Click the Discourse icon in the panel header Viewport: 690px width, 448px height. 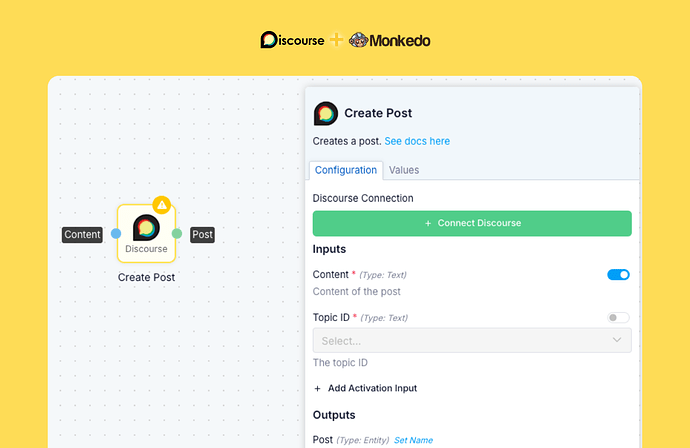coord(326,114)
